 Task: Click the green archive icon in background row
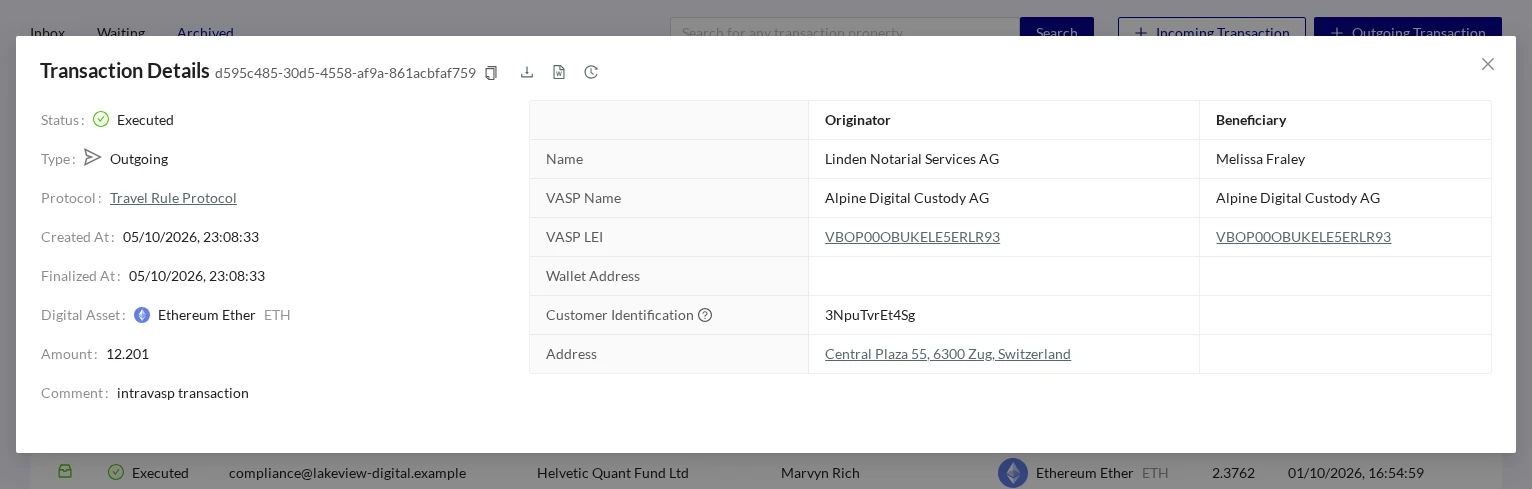(65, 472)
